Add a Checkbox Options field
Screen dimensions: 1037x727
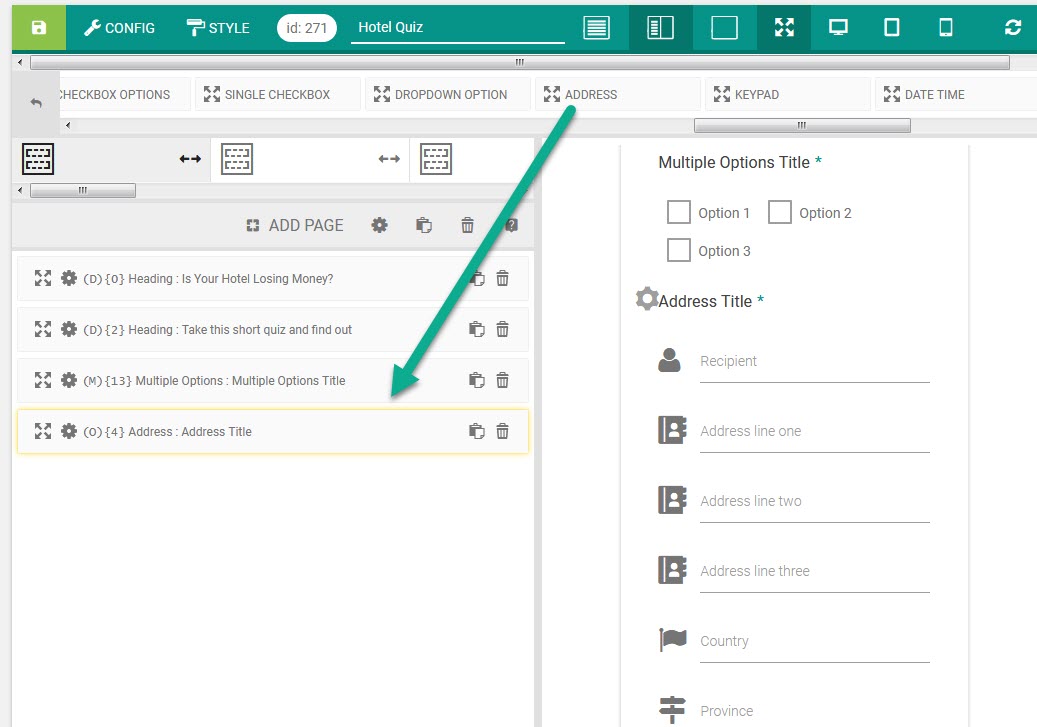pos(124,95)
